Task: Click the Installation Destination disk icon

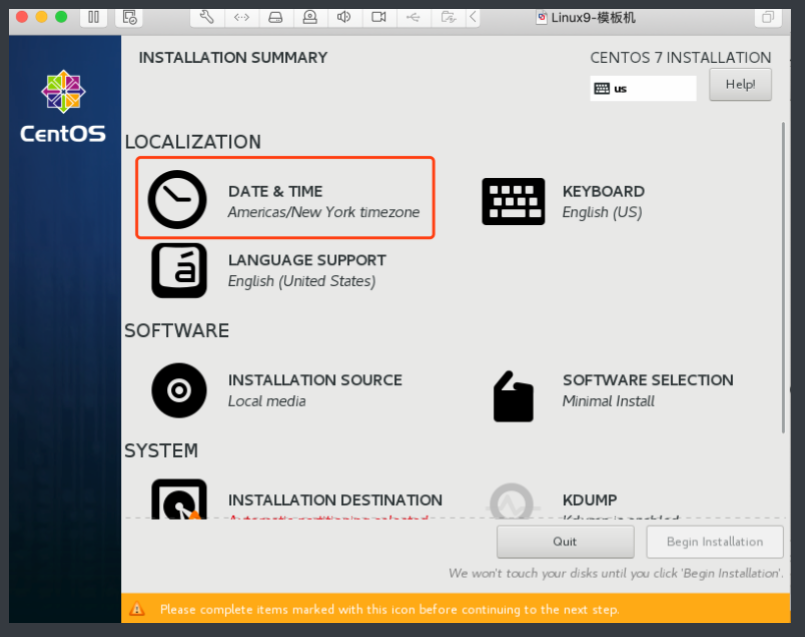Action: point(179,499)
